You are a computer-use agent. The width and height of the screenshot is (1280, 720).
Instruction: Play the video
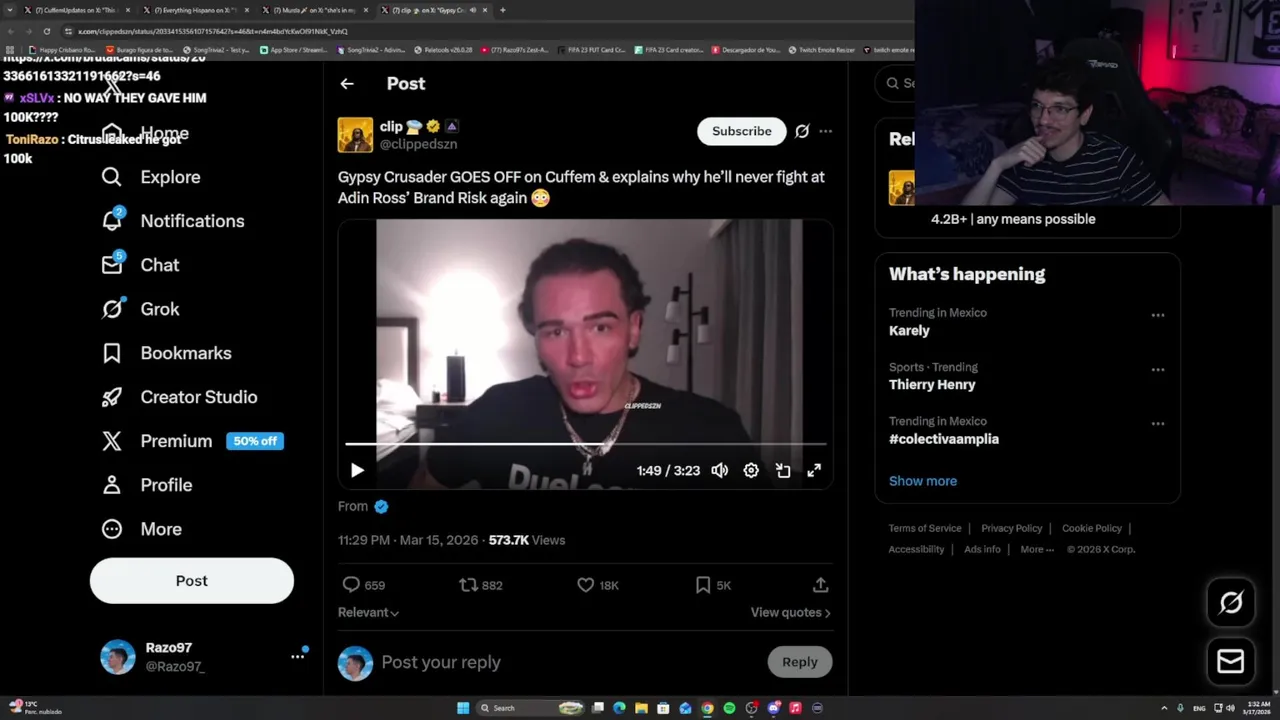357,470
